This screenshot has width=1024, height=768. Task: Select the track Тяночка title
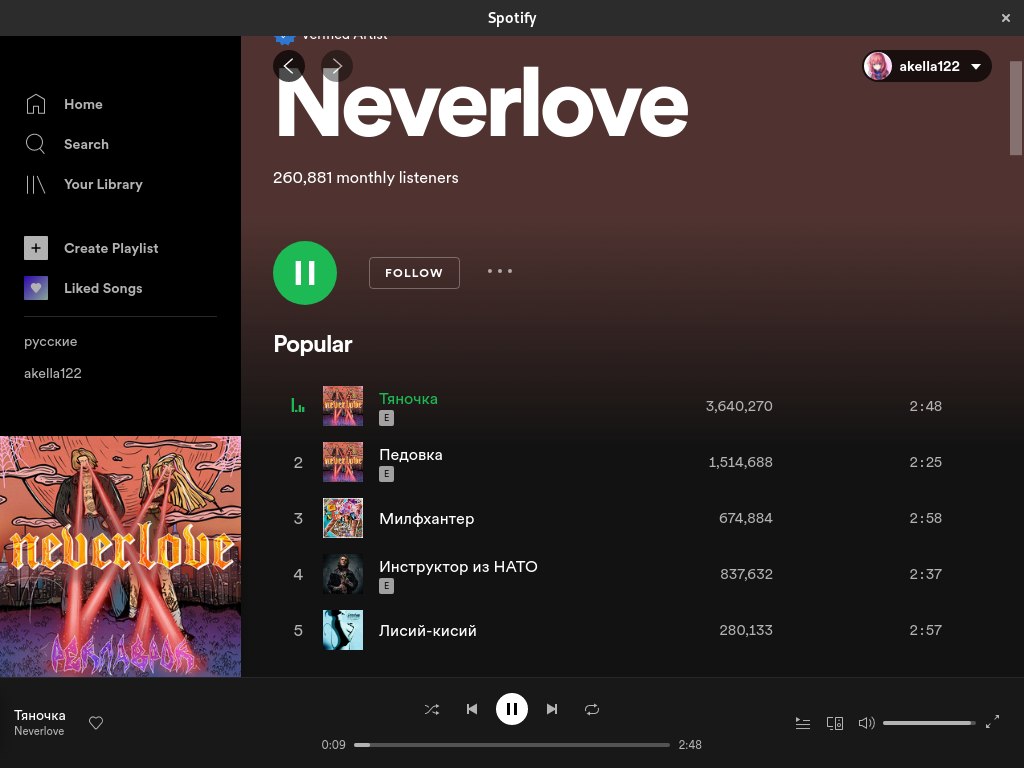click(408, 398)
